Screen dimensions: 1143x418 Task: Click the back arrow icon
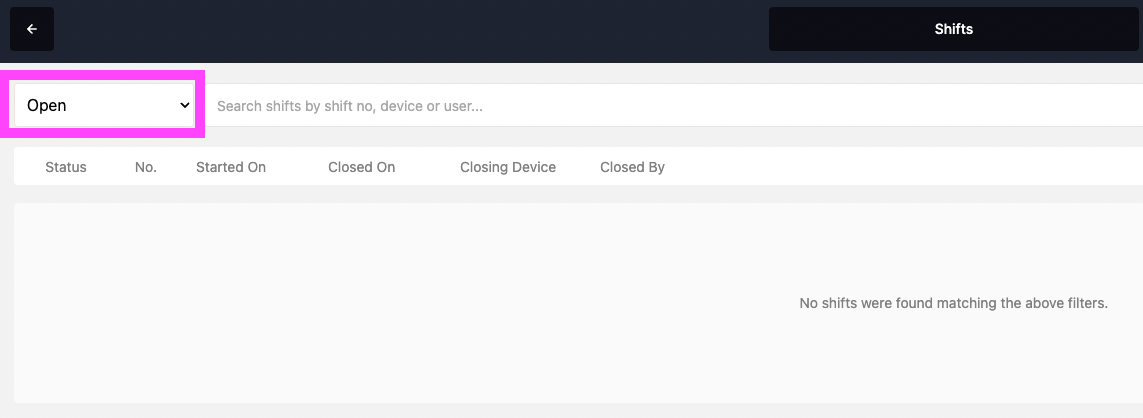[x=32, y=29]
